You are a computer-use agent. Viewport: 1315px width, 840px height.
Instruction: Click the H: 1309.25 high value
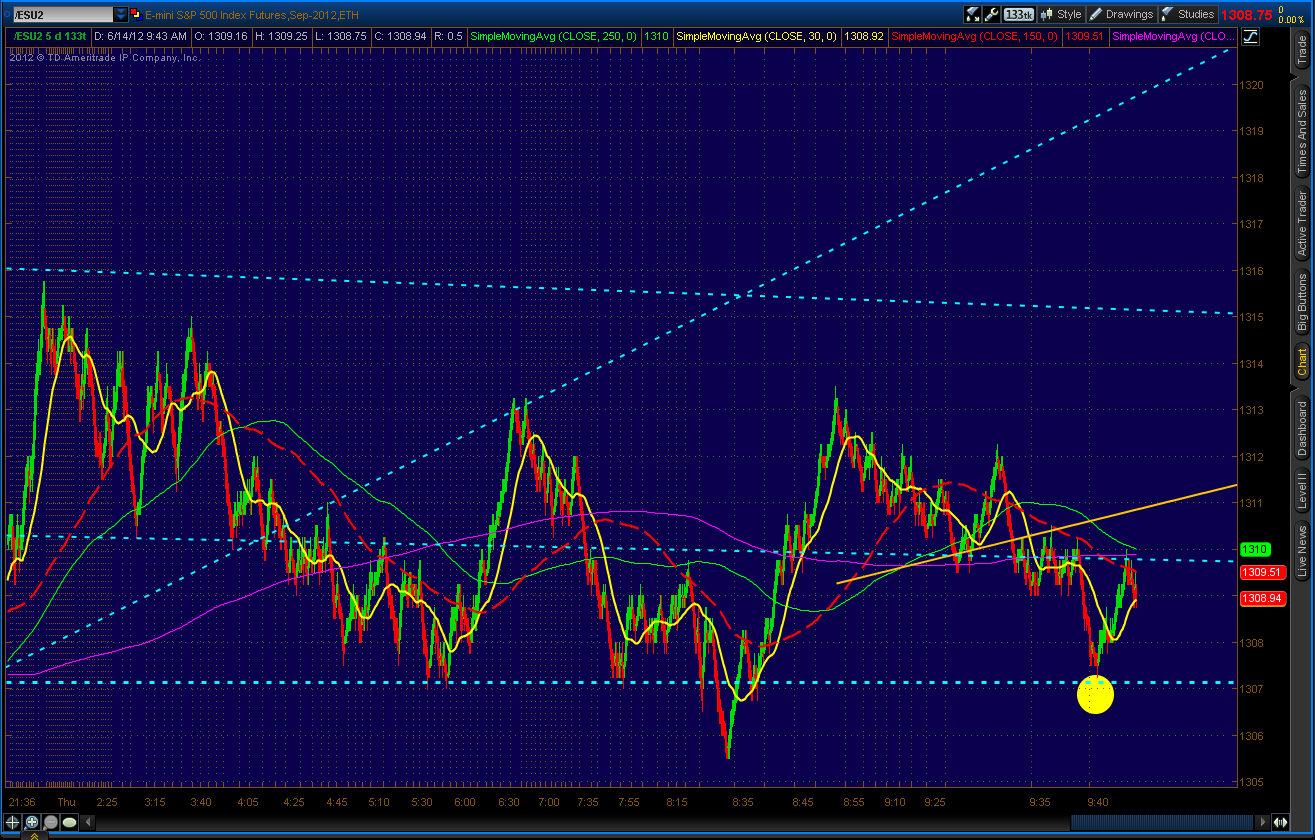pos(280,36)
